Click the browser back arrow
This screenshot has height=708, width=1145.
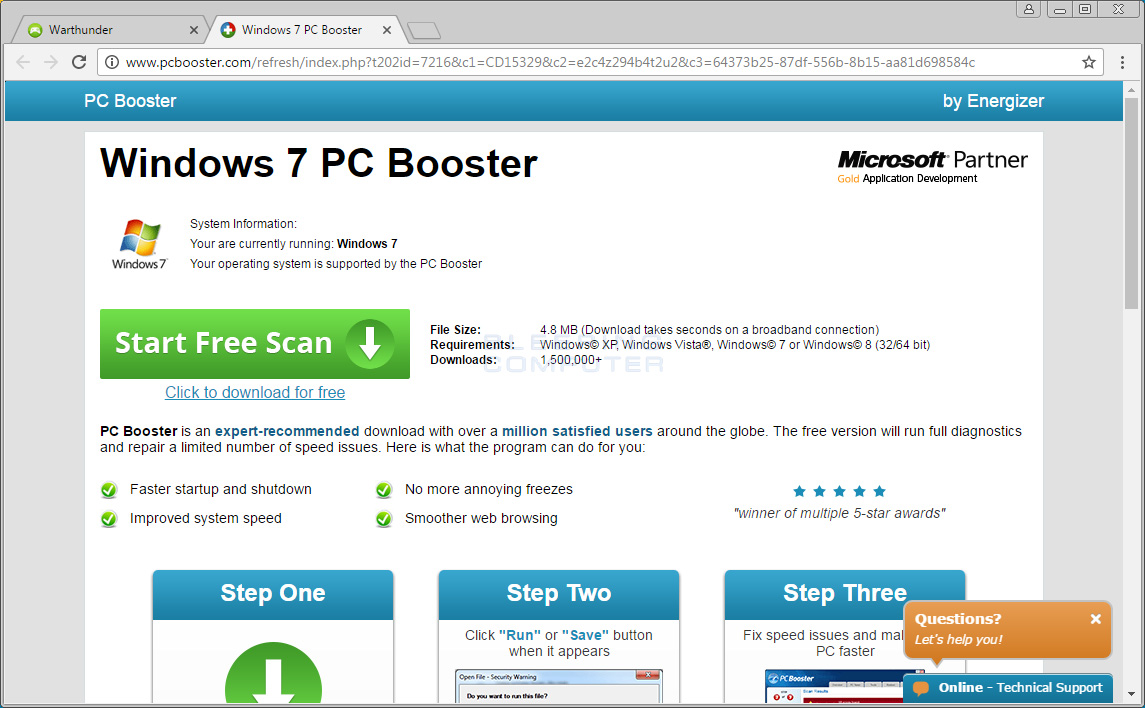(x=23, y=62)
